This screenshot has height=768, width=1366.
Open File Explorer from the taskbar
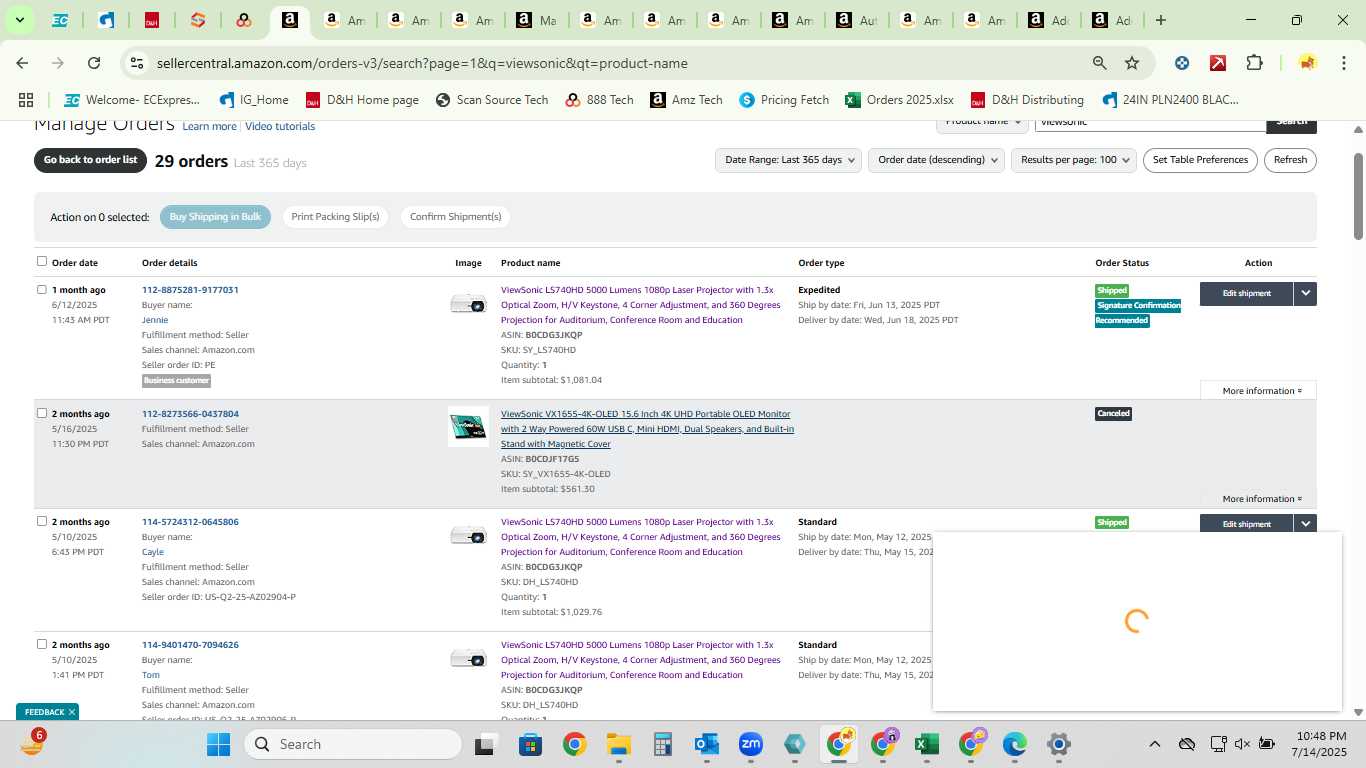pos(618,744)
